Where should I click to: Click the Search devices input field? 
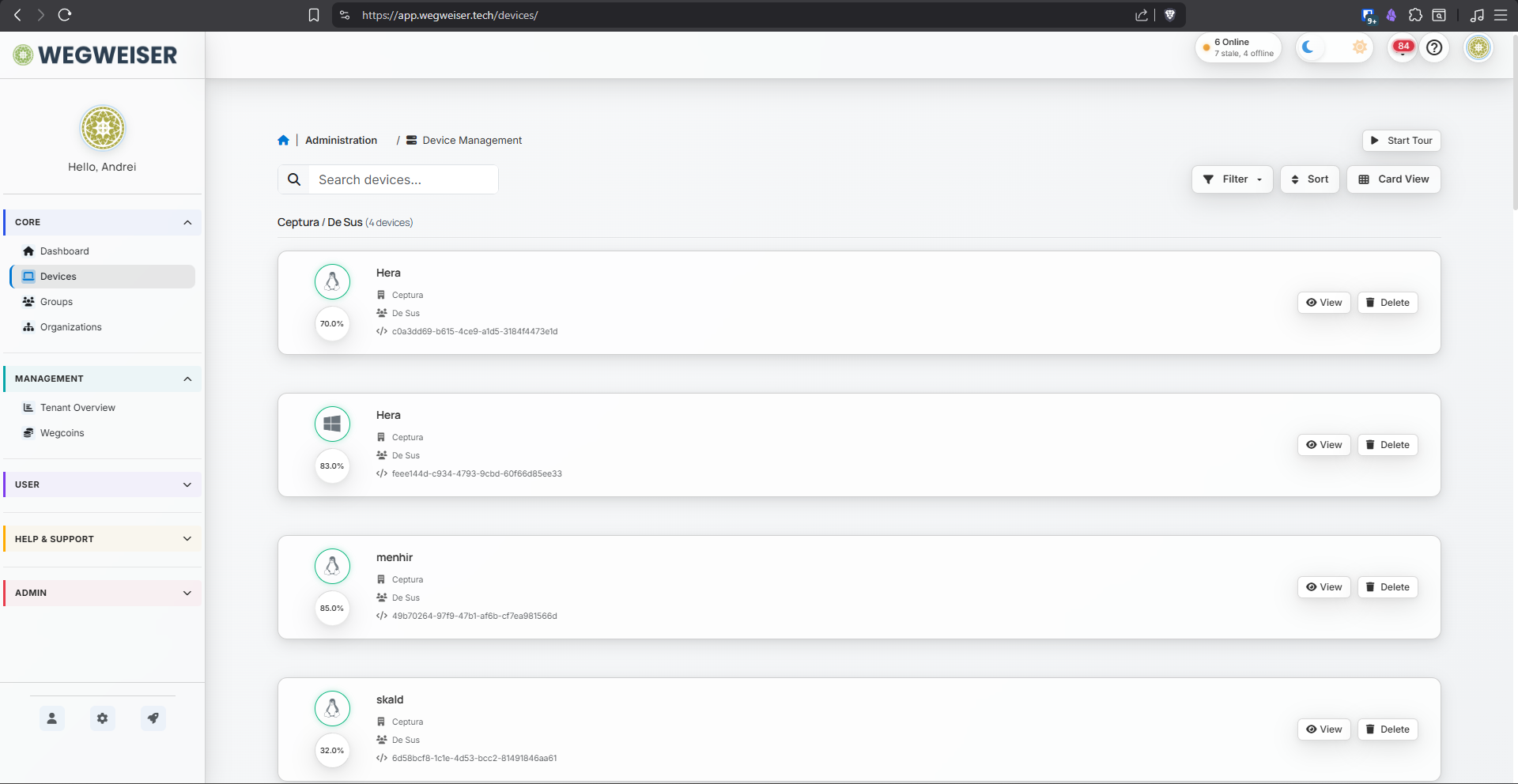pyautogui.click(x=402, y=179)
